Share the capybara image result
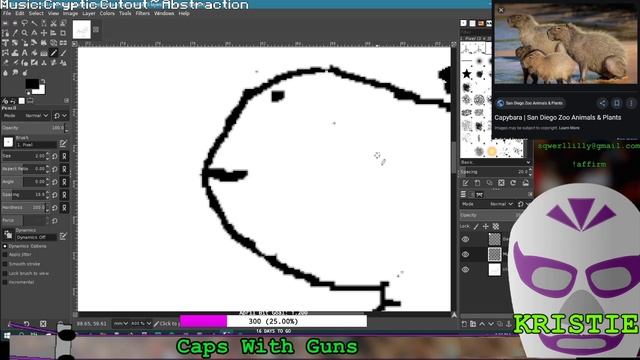This screenshot has width=640, height=360. (x=602, y=103)
